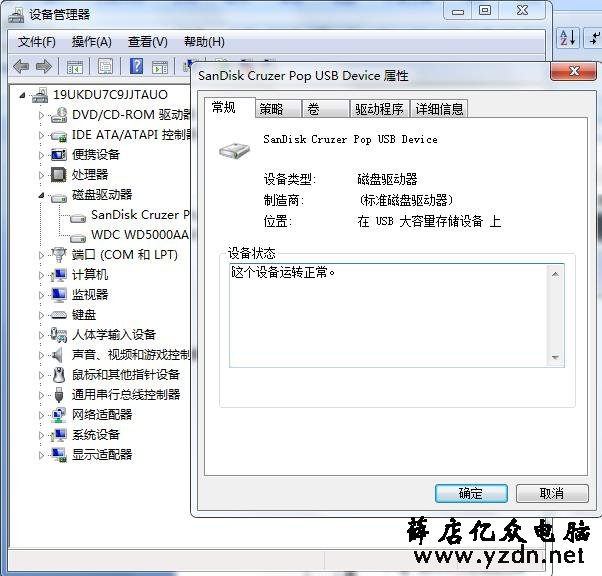Collapse the 19UKDU7C9JJTAUO root node
This screenshot has width=602, height=576.
click(x=22, y=95)
